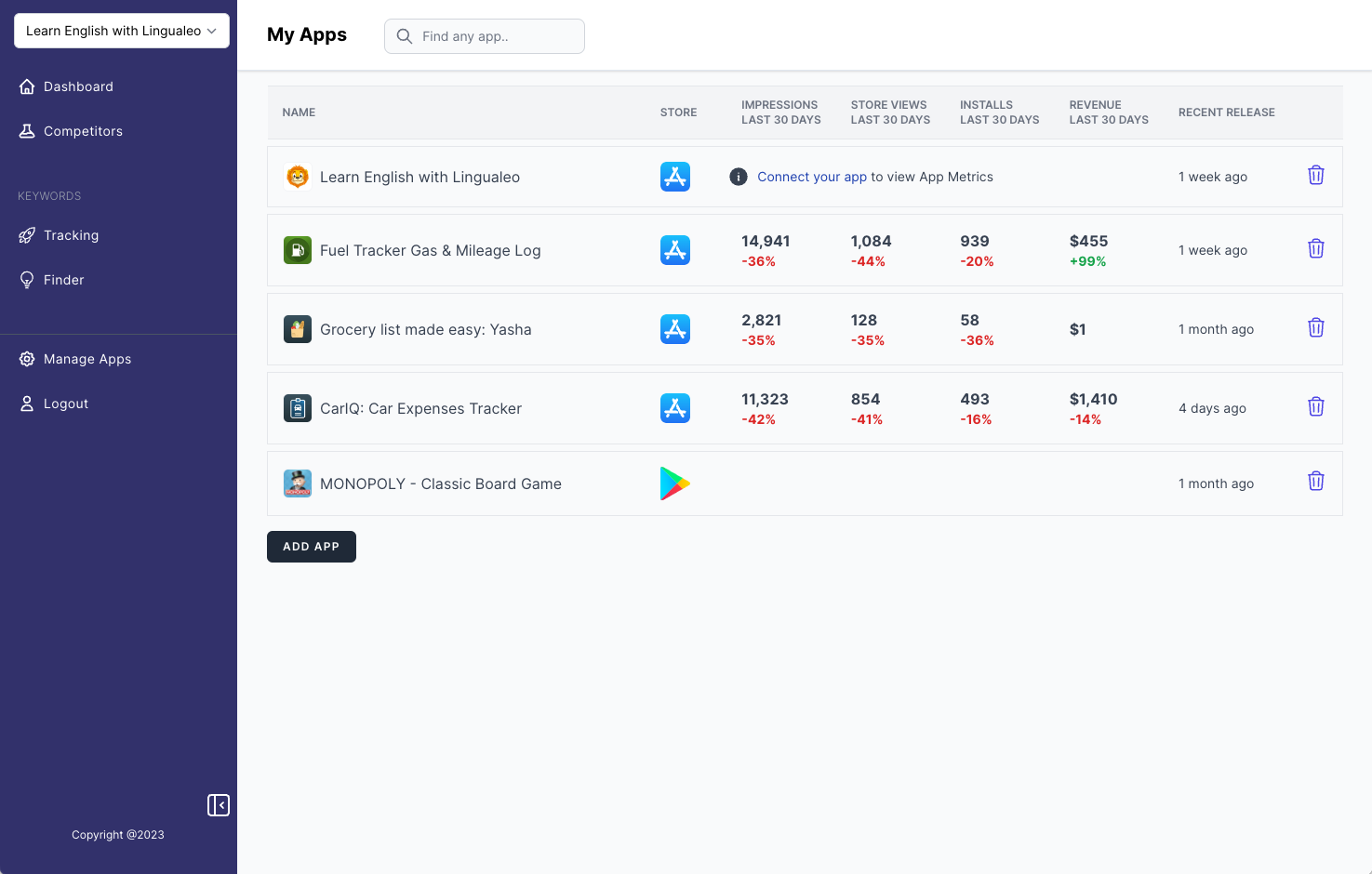The height and width of the screenshot is (874, 1372).
Task: Click the REVENUE LAST 30 DAYS header
Action: [1109, 113]
